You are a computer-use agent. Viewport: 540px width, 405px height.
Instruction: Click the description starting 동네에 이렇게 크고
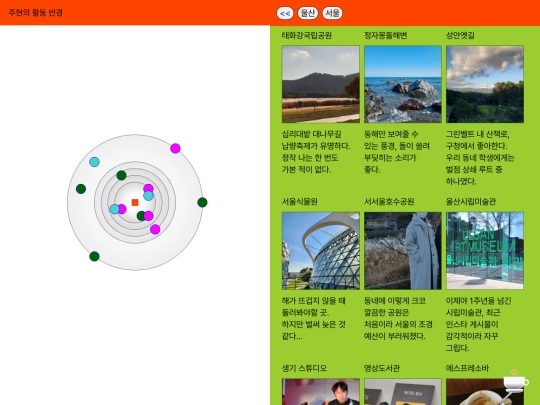pos(398,319)
